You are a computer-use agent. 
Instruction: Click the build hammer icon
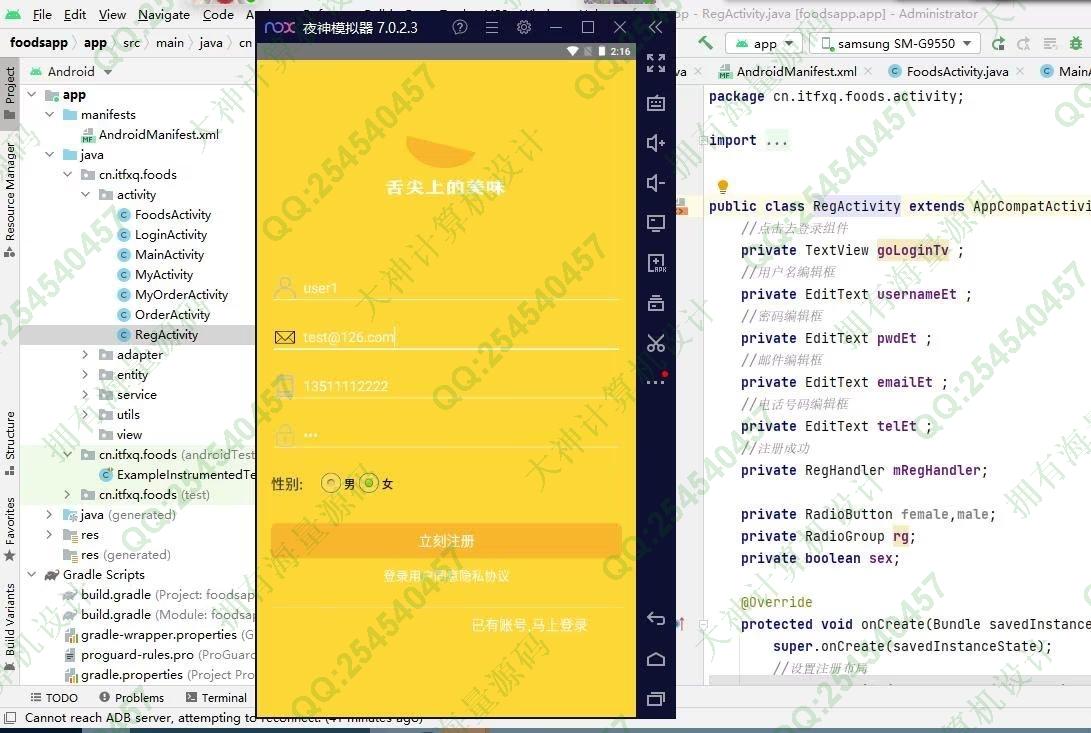[x=706, y=43]
